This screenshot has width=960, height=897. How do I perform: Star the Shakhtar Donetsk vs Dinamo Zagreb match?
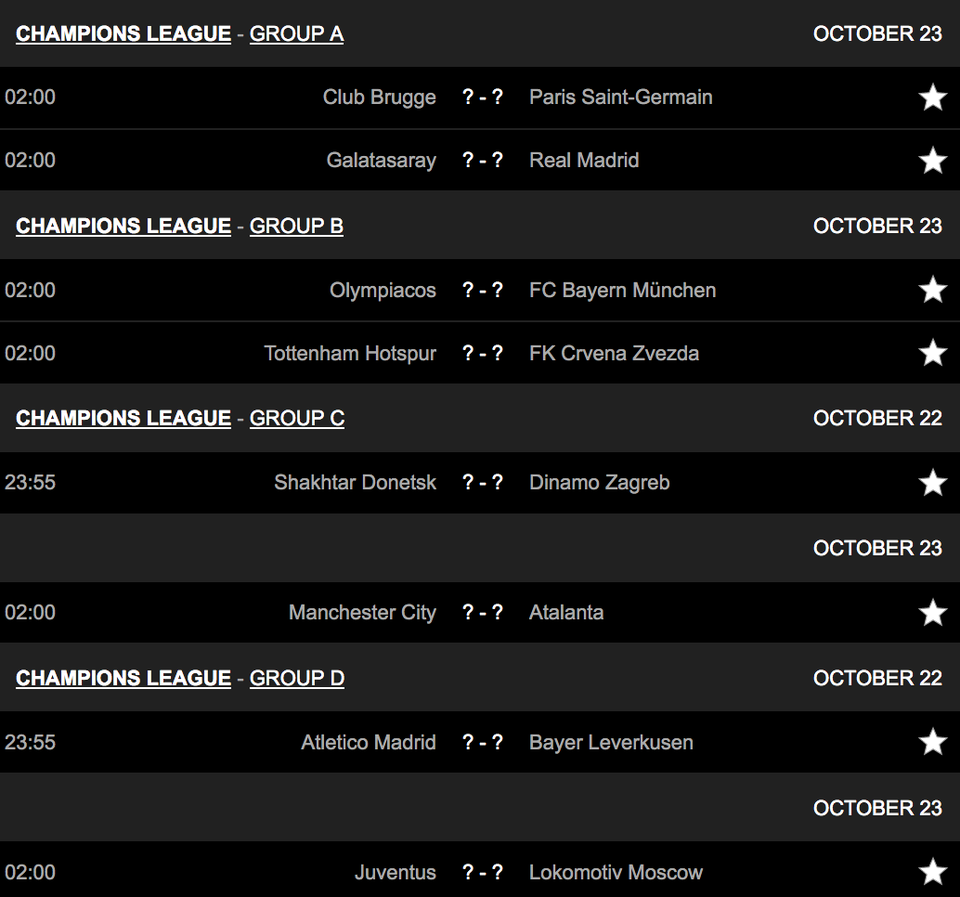coord(932,483)
